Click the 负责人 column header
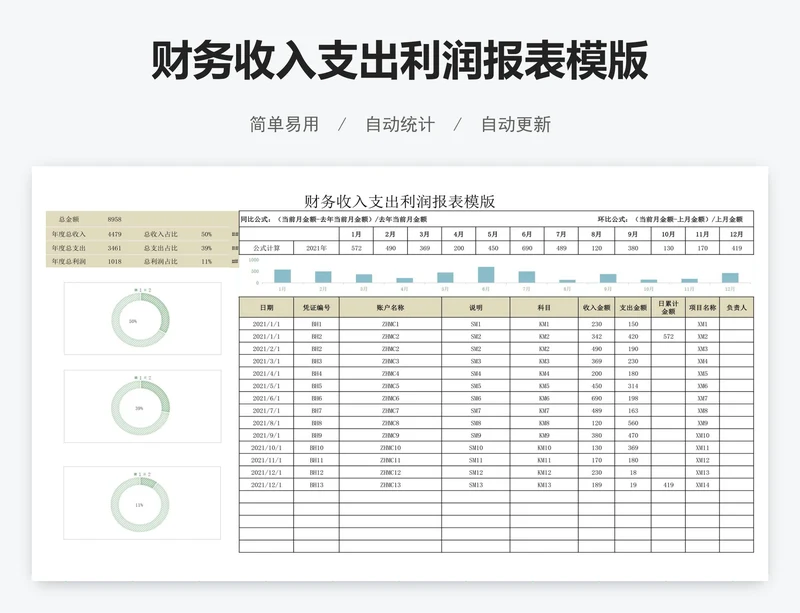This screenshot has width=800, height=613. click(736, 308)
